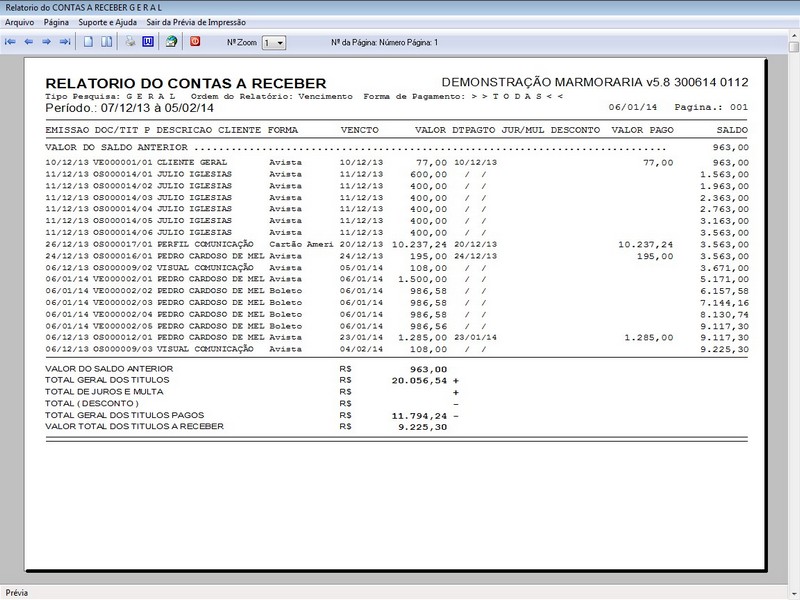Click the red exit preview icon

coord(193,41)
